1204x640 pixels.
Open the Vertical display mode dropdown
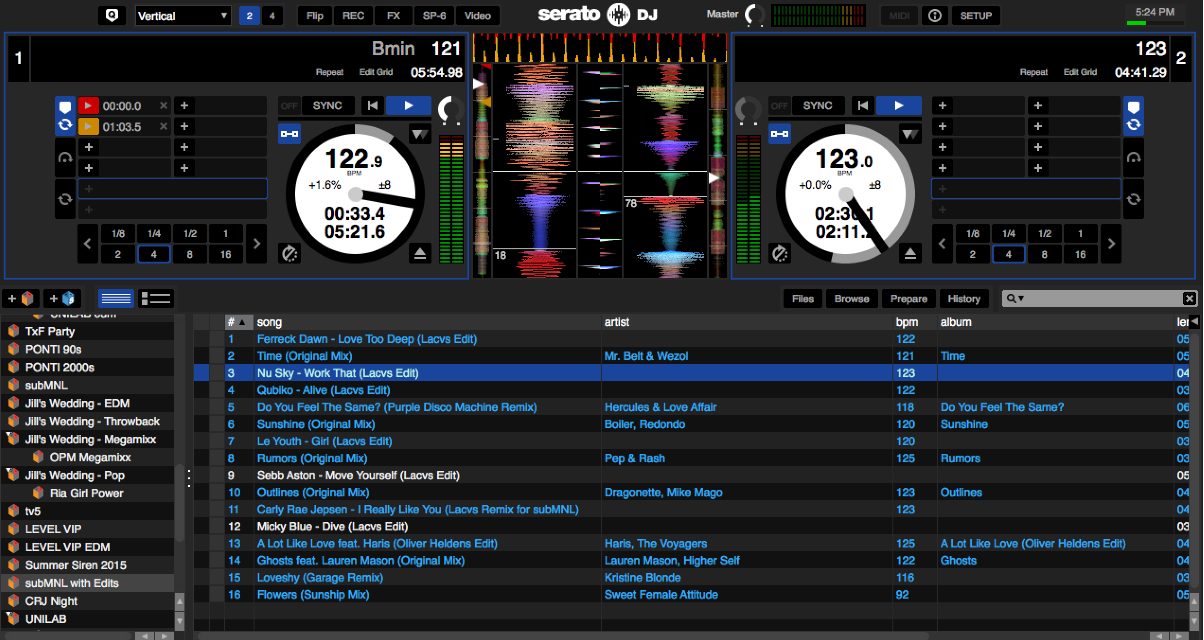pyautogui.click(x=183, y=15)
